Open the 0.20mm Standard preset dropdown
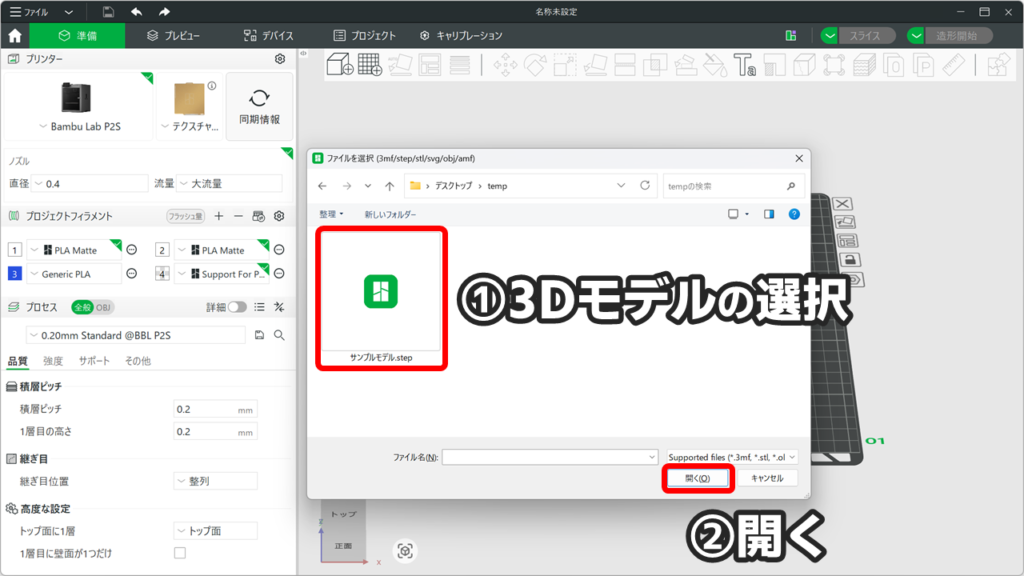This screenshot has height=576, width=1024. (x=135, y=335)
